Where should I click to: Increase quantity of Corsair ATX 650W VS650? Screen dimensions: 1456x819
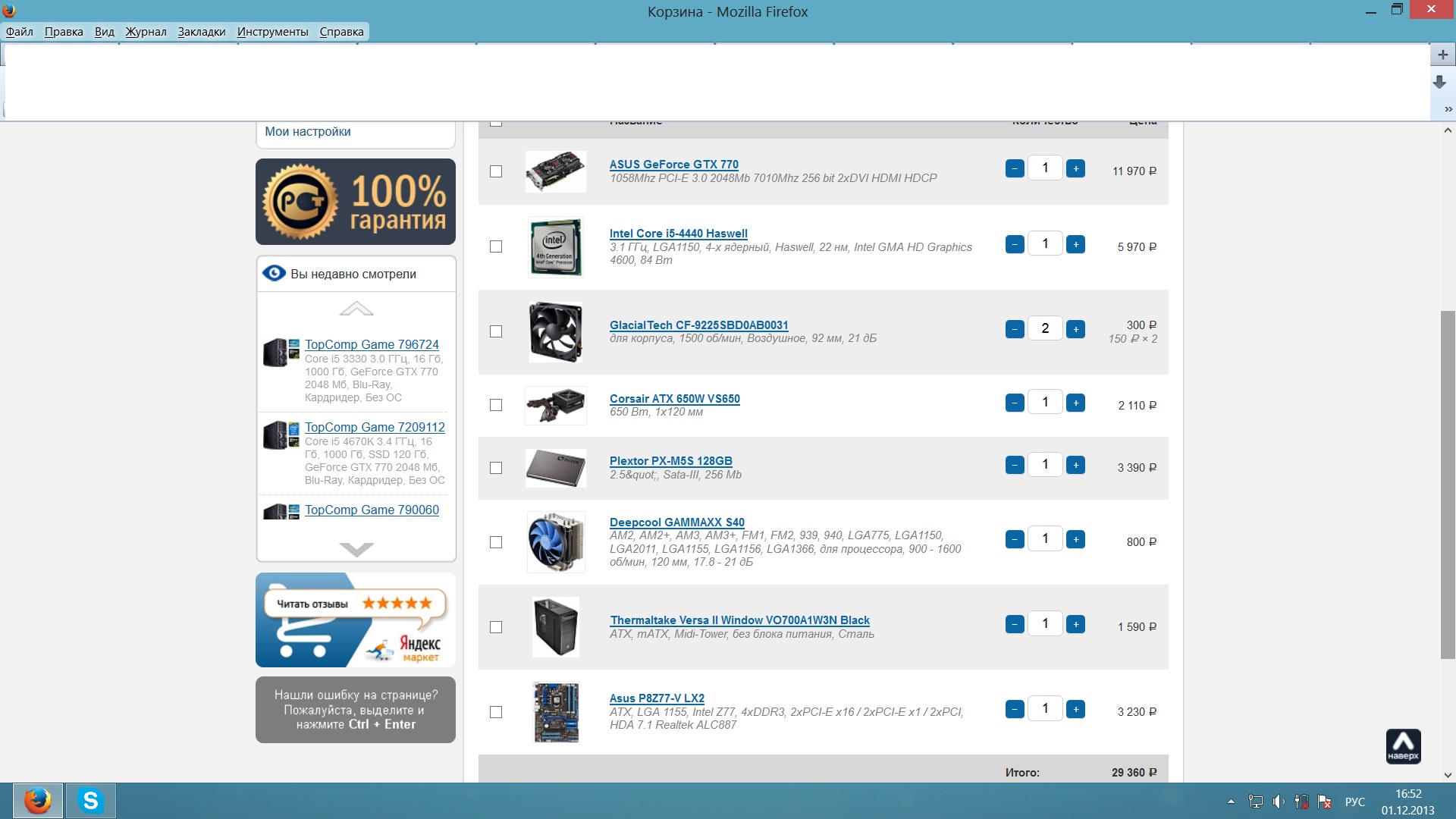[1075, 403]
